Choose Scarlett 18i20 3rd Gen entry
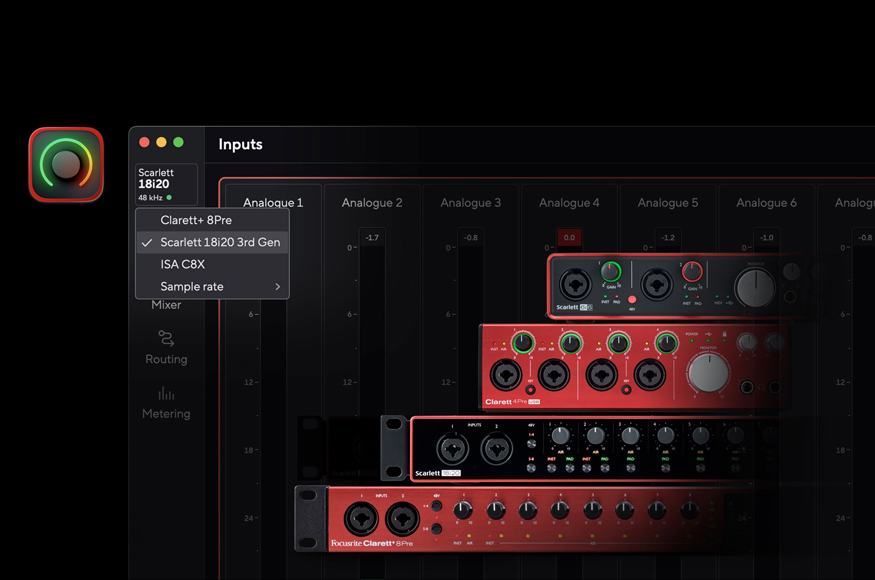The image size is (875, 580). [212, 242]
